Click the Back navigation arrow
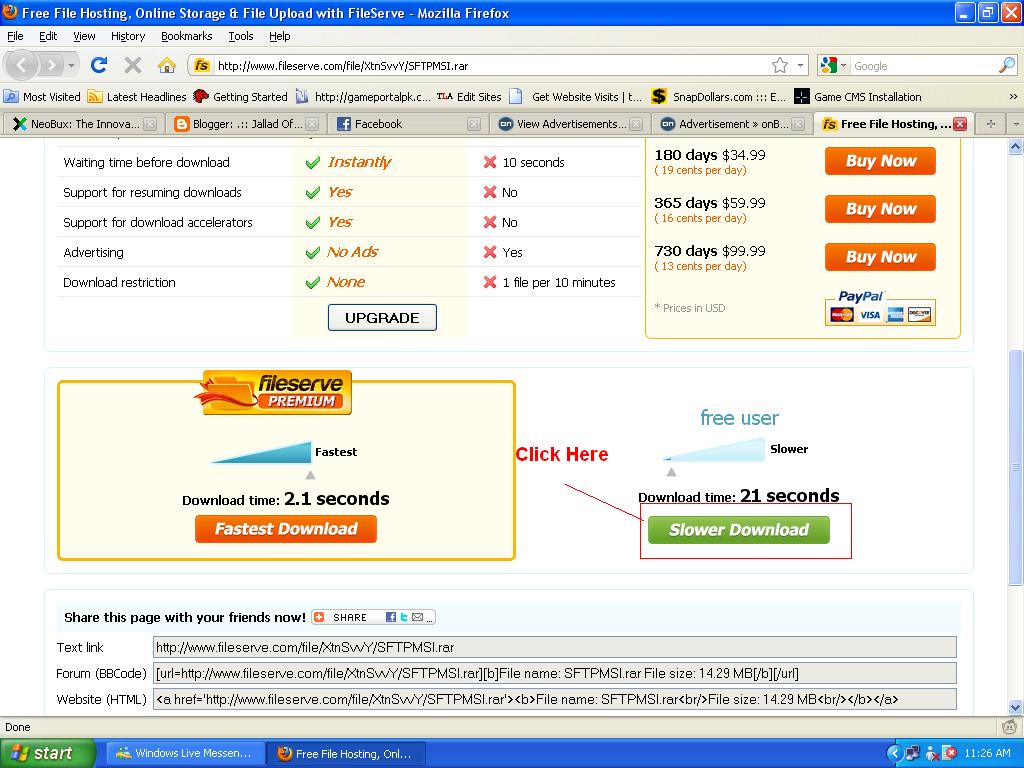 [21, 65]
